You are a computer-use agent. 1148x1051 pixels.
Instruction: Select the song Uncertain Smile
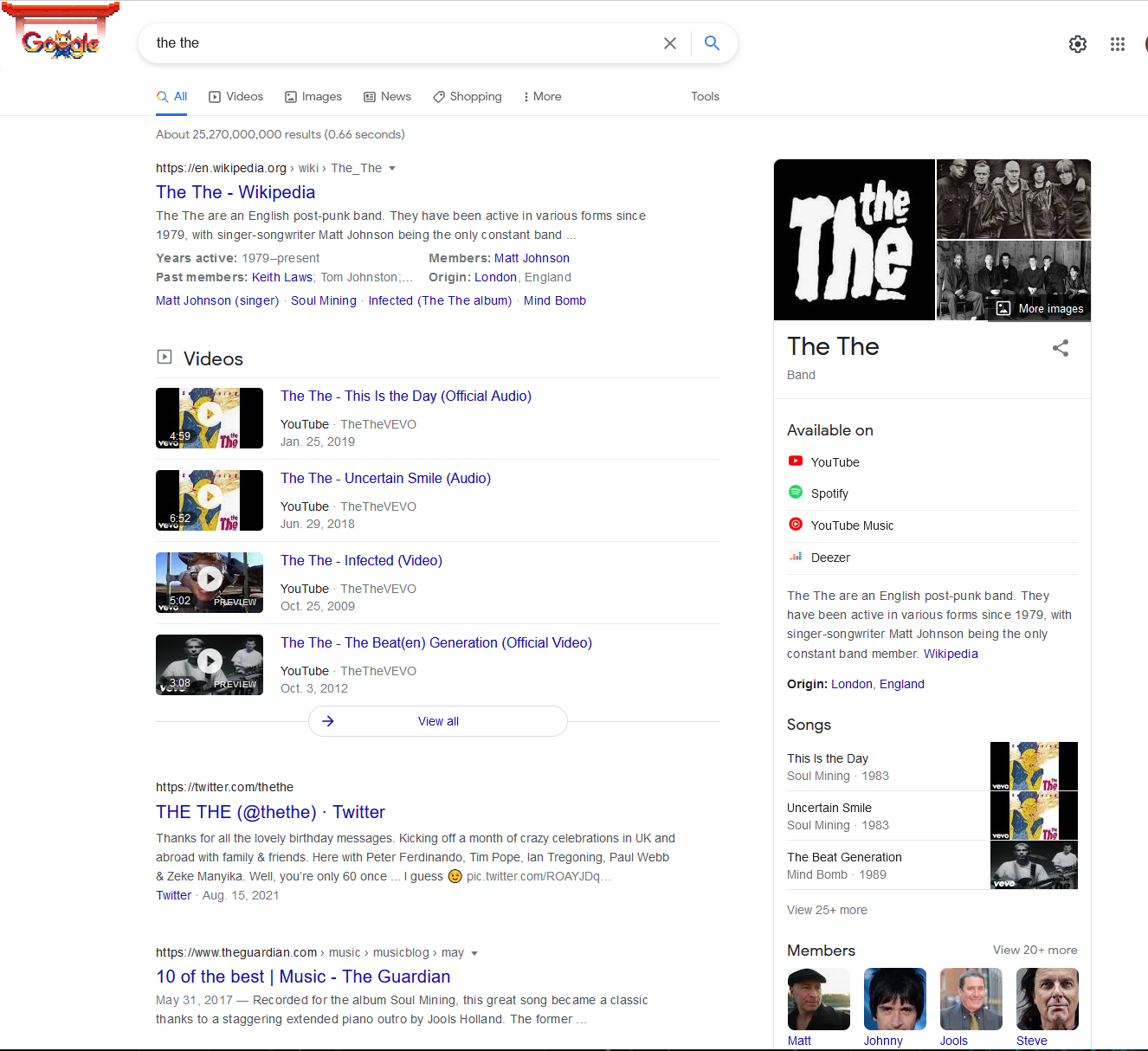(x=829, y=808)
